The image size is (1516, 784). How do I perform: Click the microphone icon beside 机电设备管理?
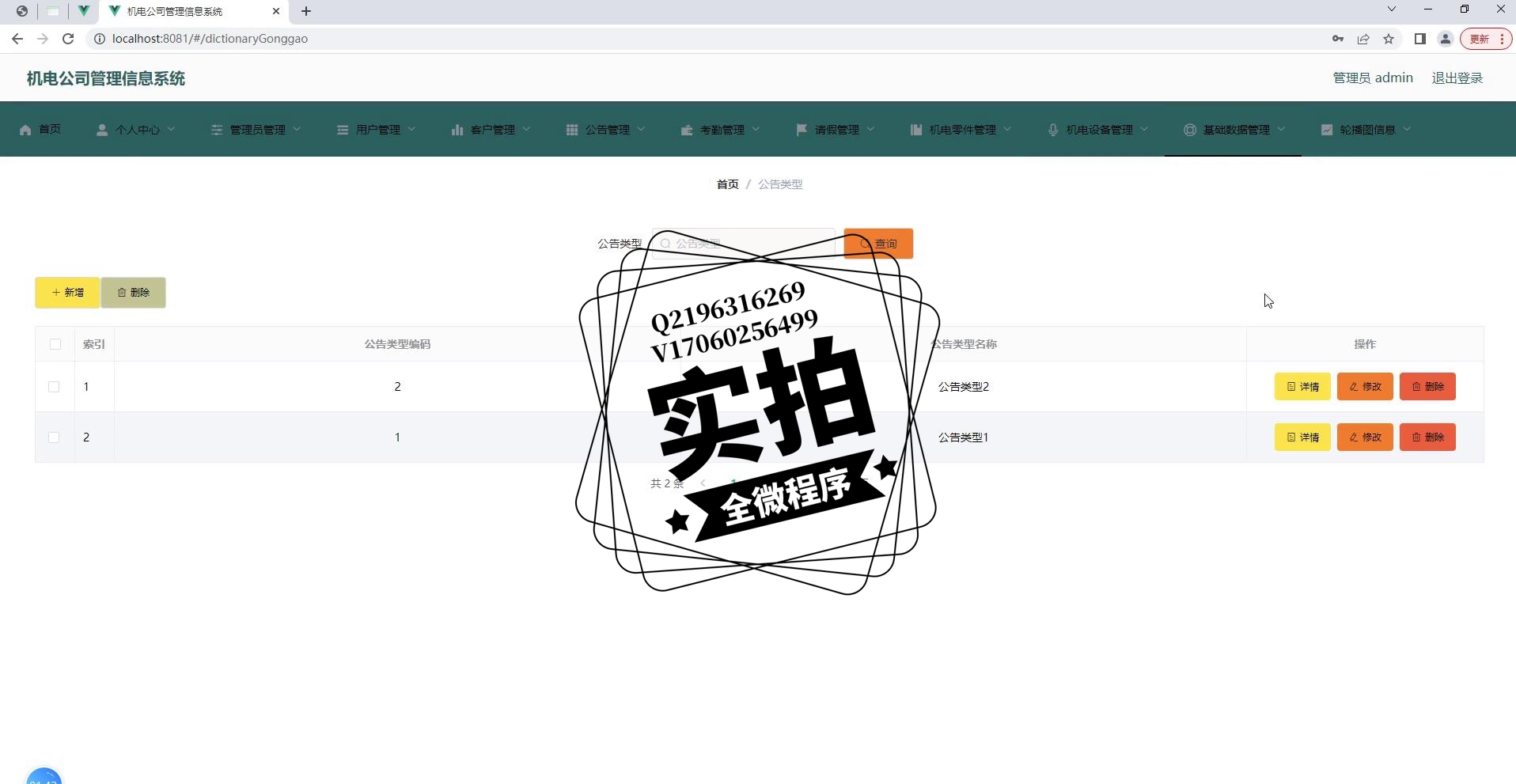[1053, 130]
